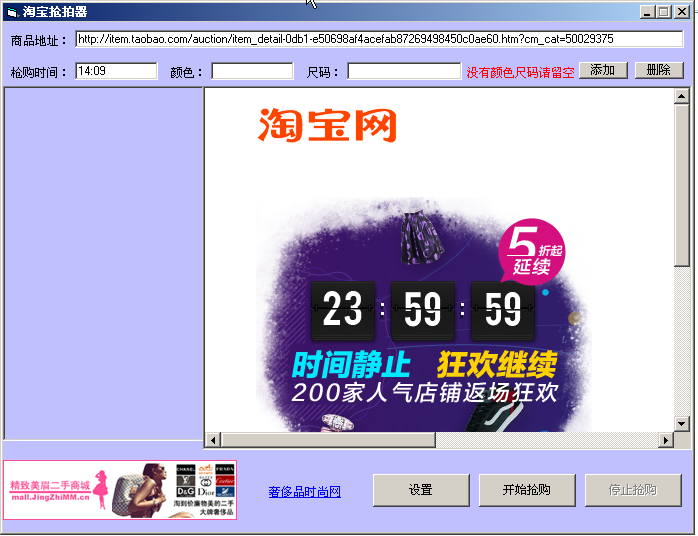This screenshot has height=536, width=698.
Task: Click the vertical scrollbar thumb
Action: tap(682, 185)
